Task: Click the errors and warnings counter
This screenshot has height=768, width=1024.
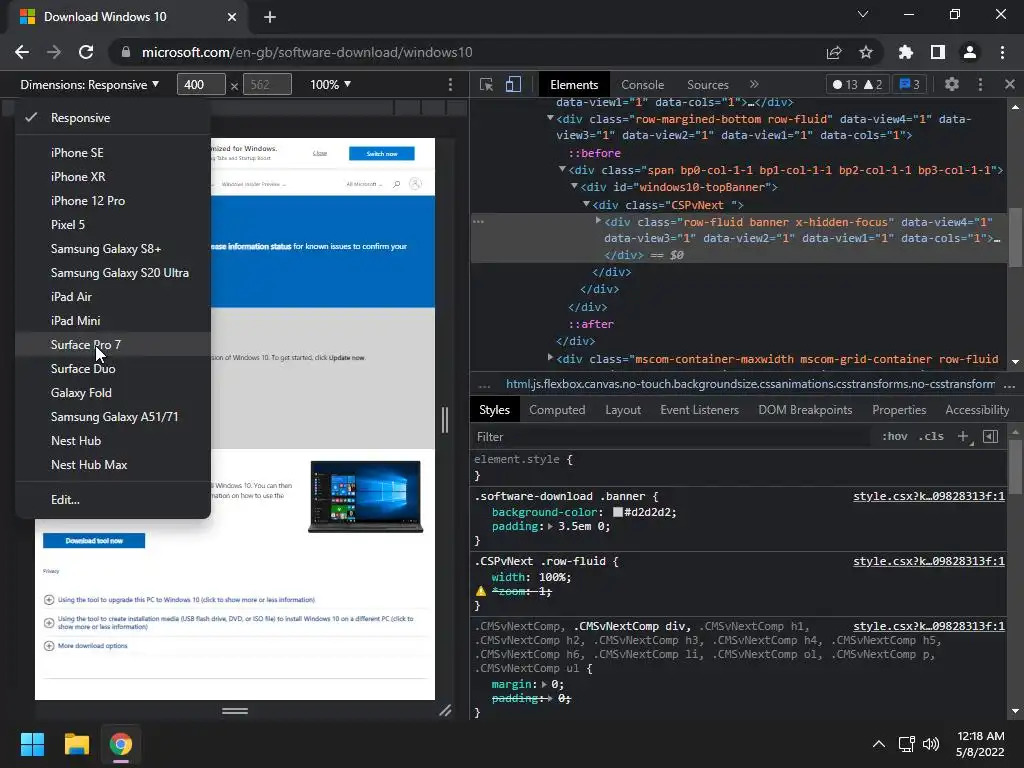Action: tap(857, 84)
